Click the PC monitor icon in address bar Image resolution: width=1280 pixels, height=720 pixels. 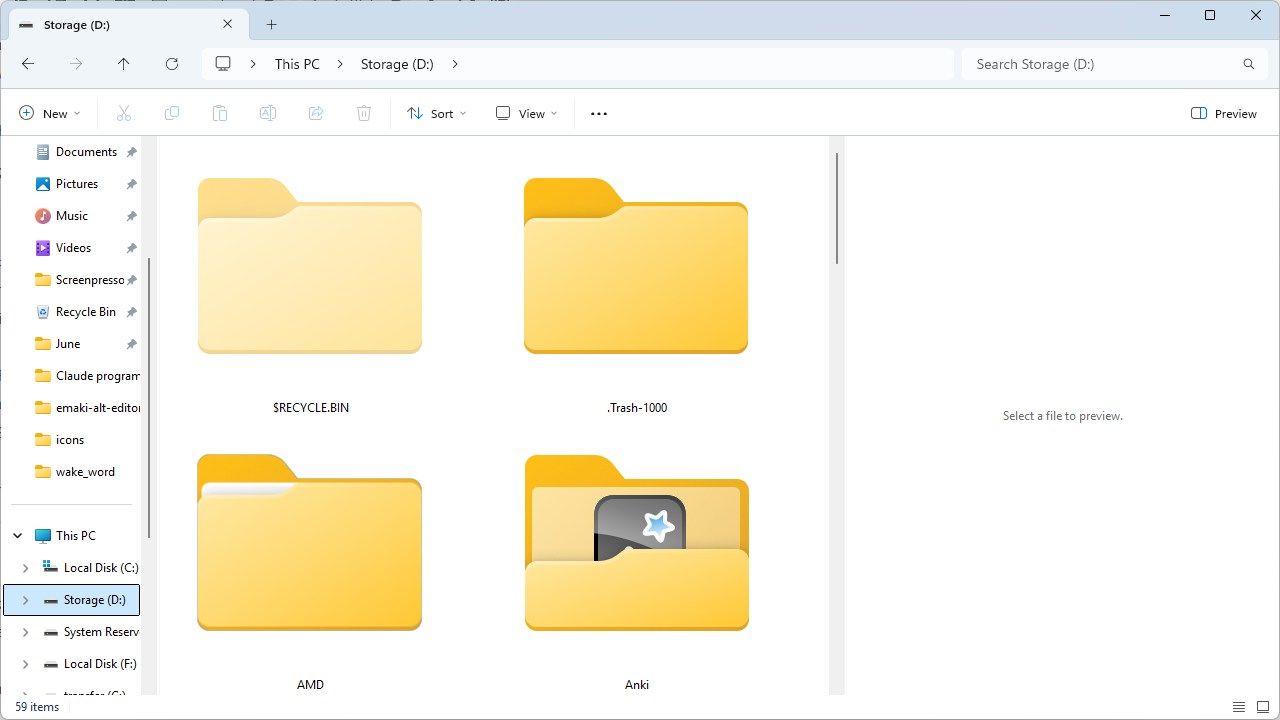223,64
